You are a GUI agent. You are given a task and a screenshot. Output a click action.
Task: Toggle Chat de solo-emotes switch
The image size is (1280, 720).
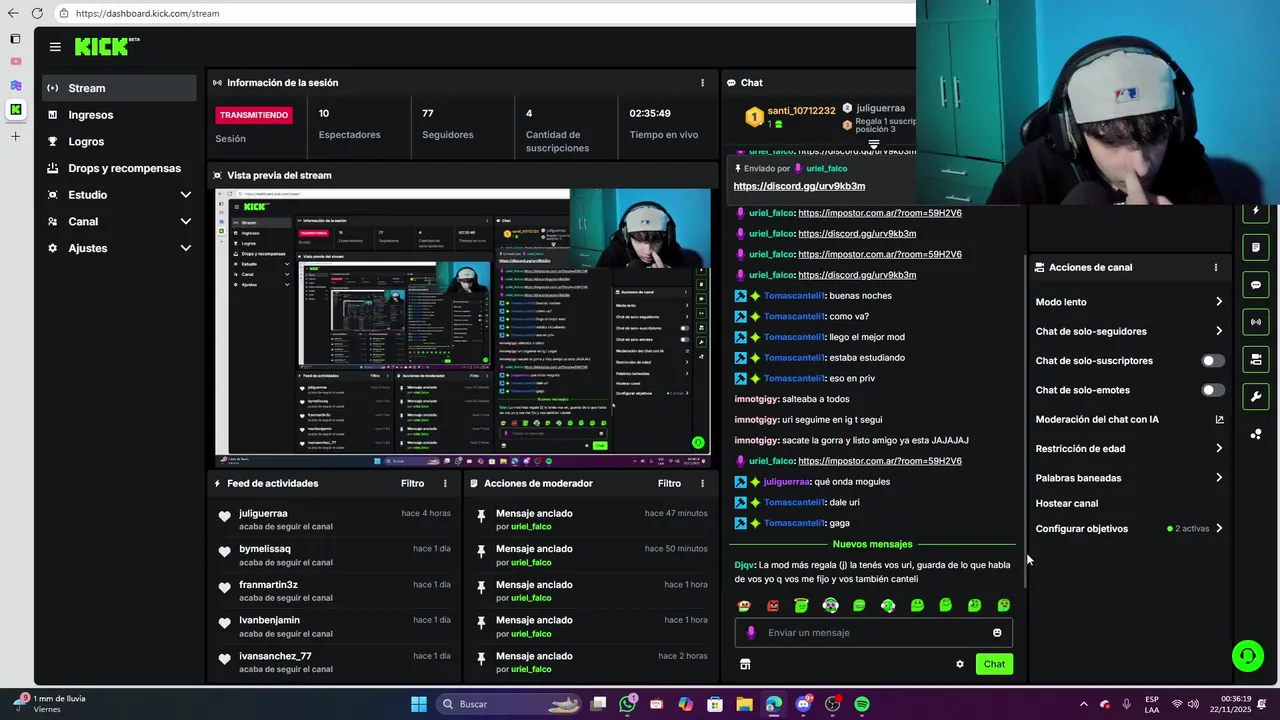tap(1212, 390)
